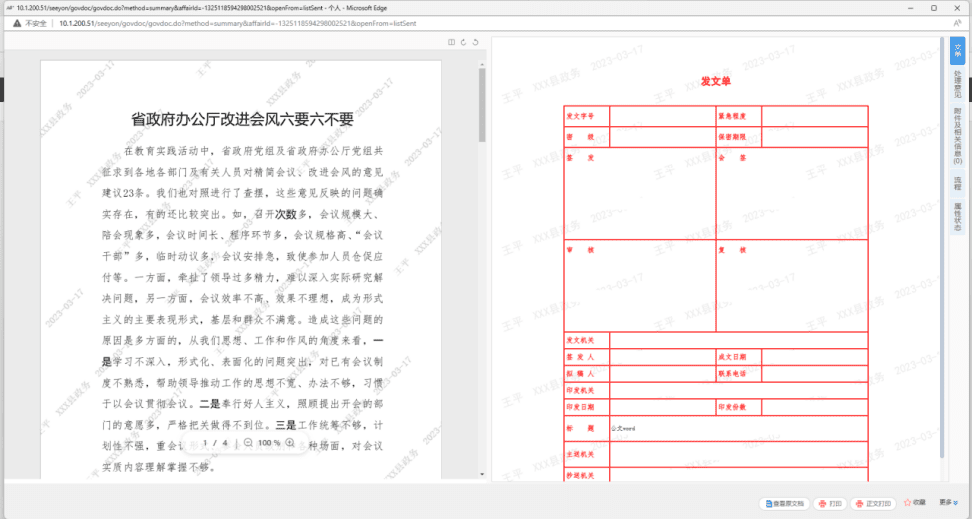The width and height of the screenshot is (973, 520).
Task: Open the 属性状态 side tab
Action: tap(957, 217)
